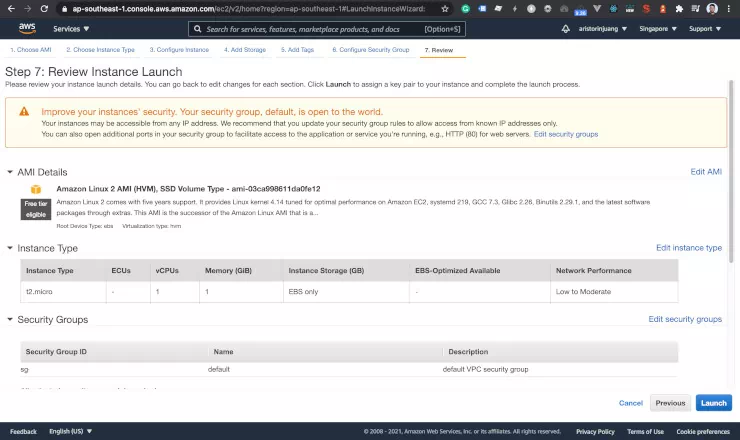Select the 7. Review tab
The image size is (740, 440).
438,50
